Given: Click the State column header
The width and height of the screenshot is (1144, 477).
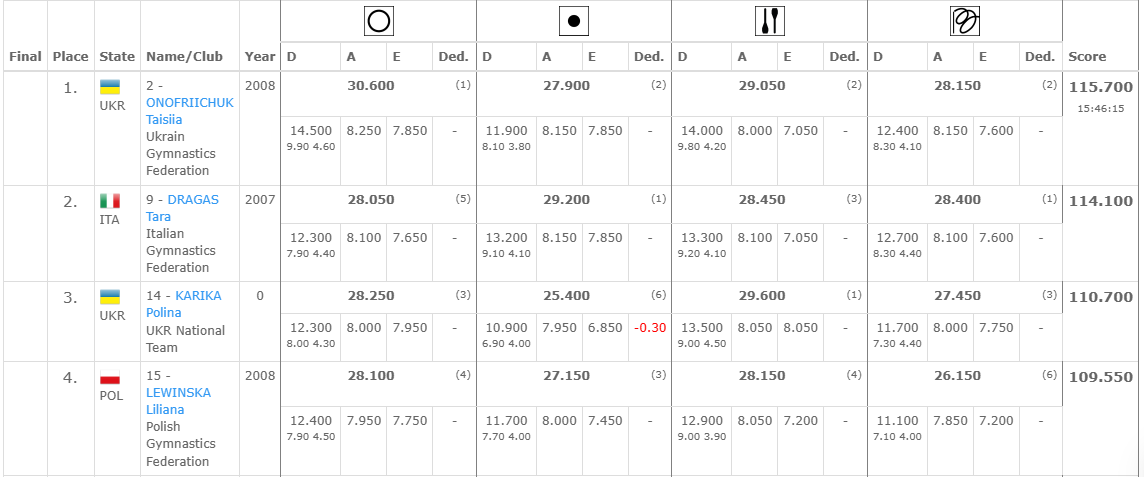Looking at the screenshot, I should (117, 57).
